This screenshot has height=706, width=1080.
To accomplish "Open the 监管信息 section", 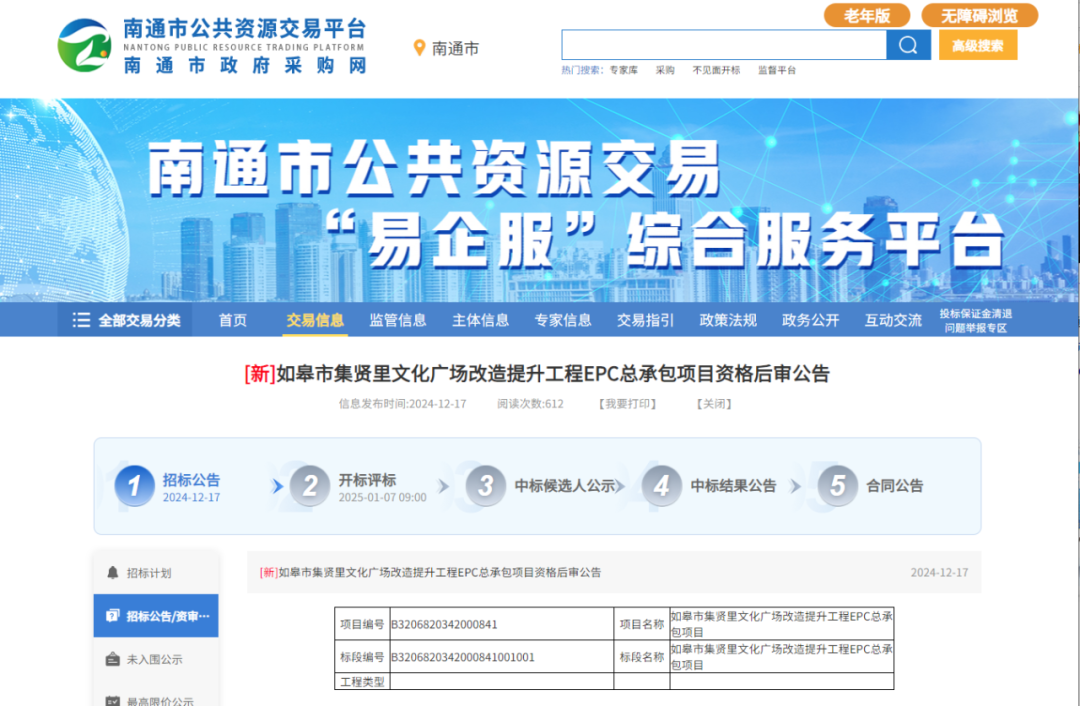I will tap(398, 319).
